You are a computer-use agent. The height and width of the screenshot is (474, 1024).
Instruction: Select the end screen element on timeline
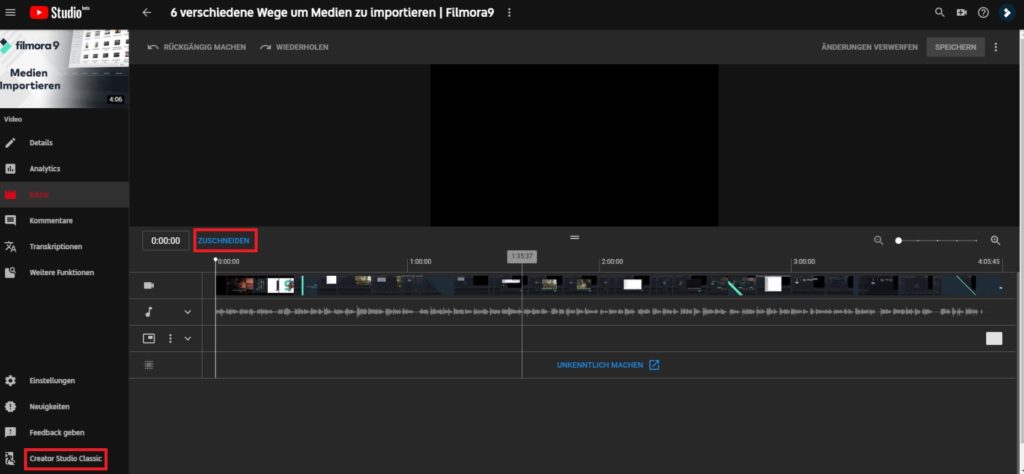click(x=994, y=338)
